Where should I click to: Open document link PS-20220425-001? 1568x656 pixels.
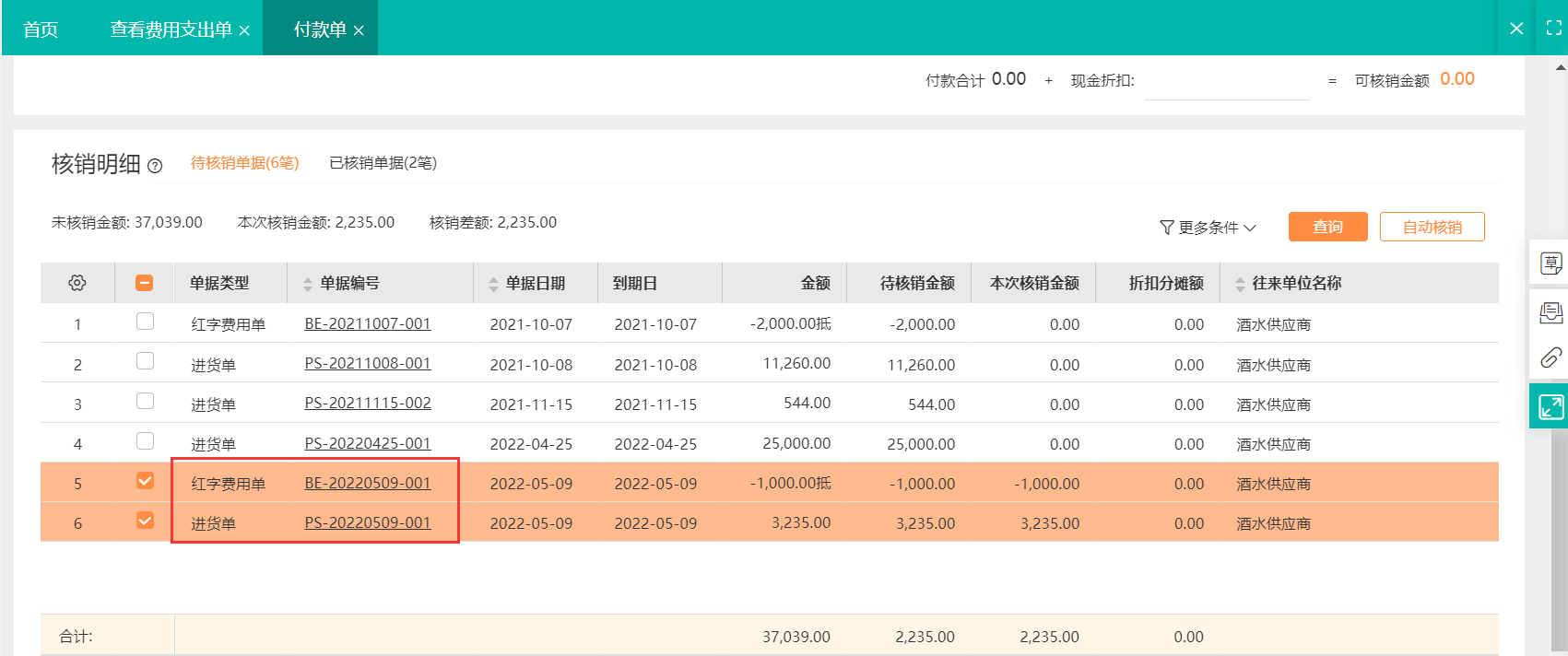tap(368, 443)
